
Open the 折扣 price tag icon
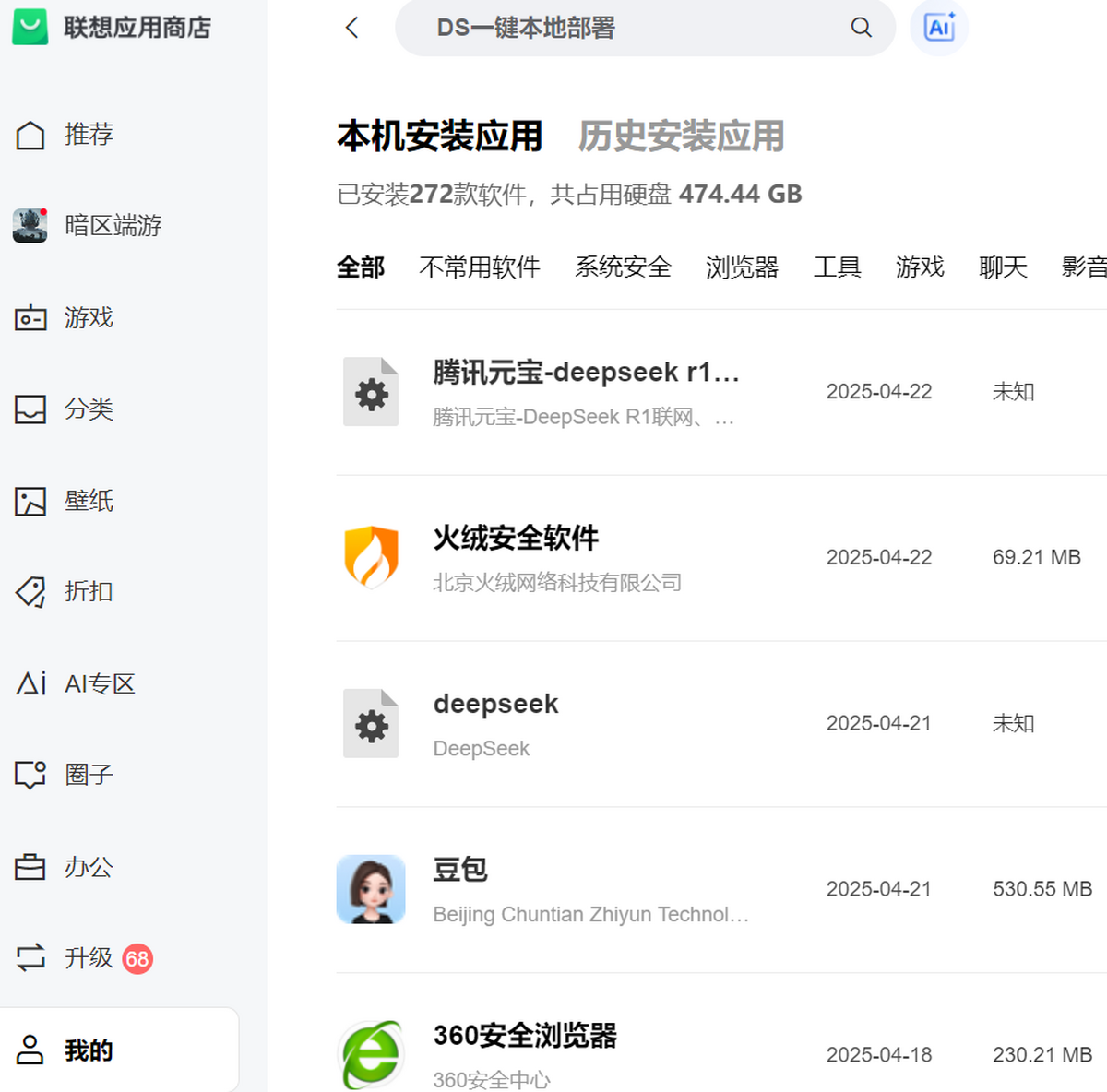30,591
